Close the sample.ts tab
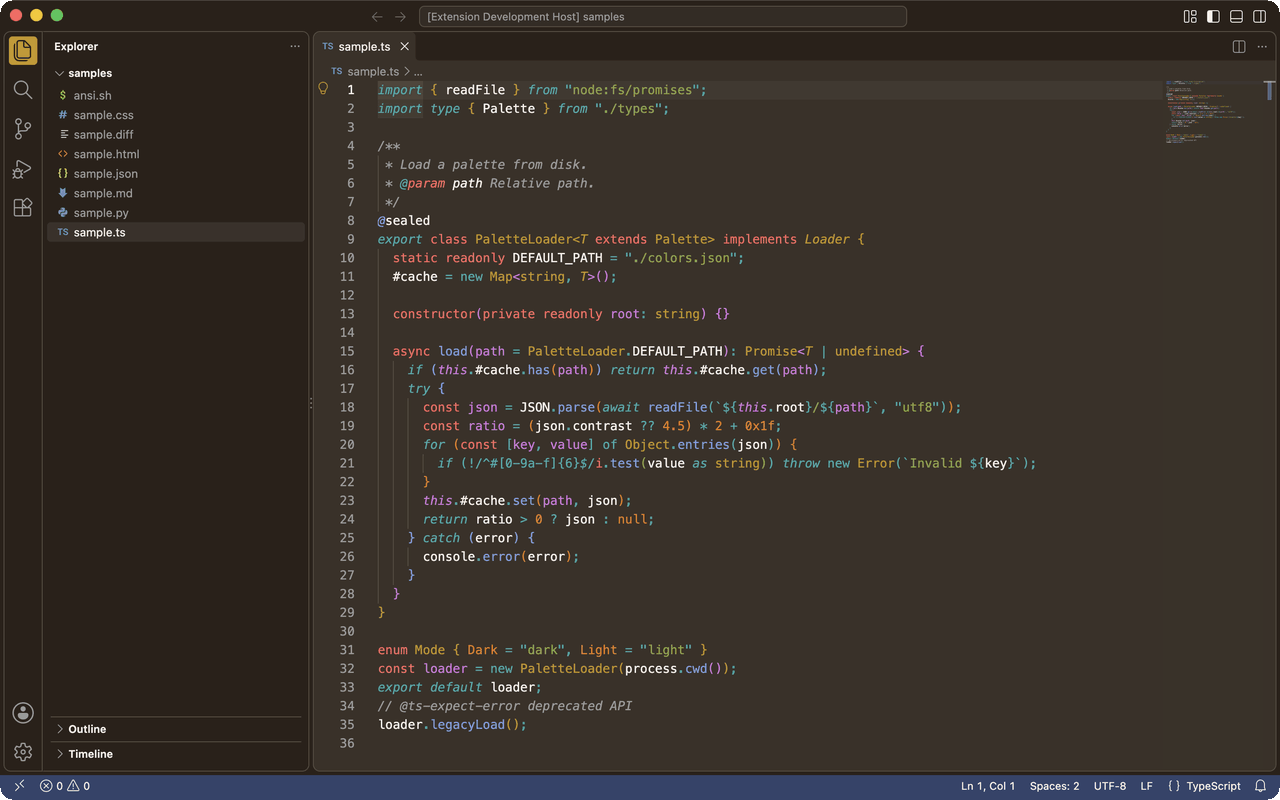This screenshot has width=1280, height=800. tap(405, 47)
